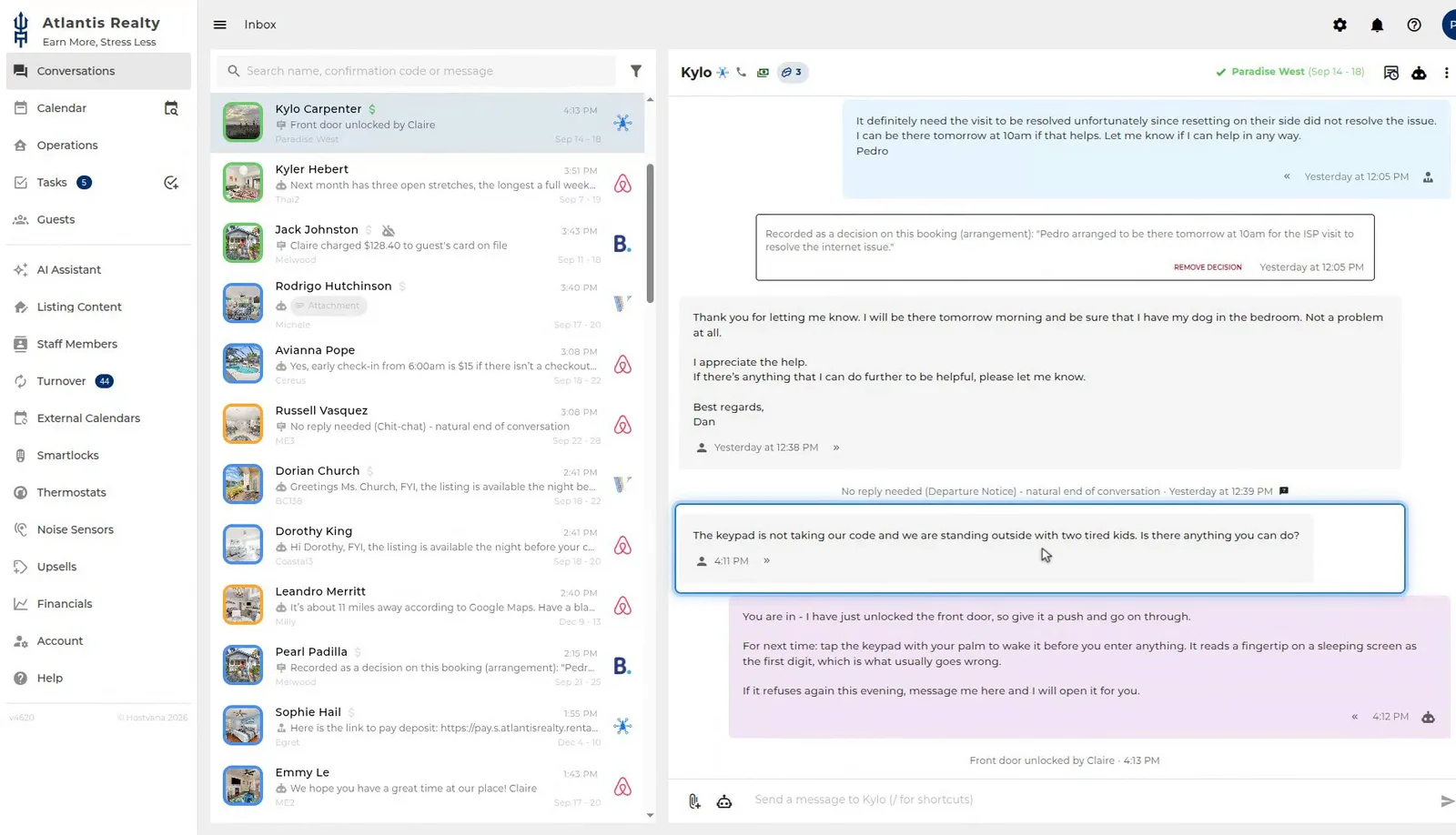Click the attachment microphone icon in message composer

coord(694,801)
